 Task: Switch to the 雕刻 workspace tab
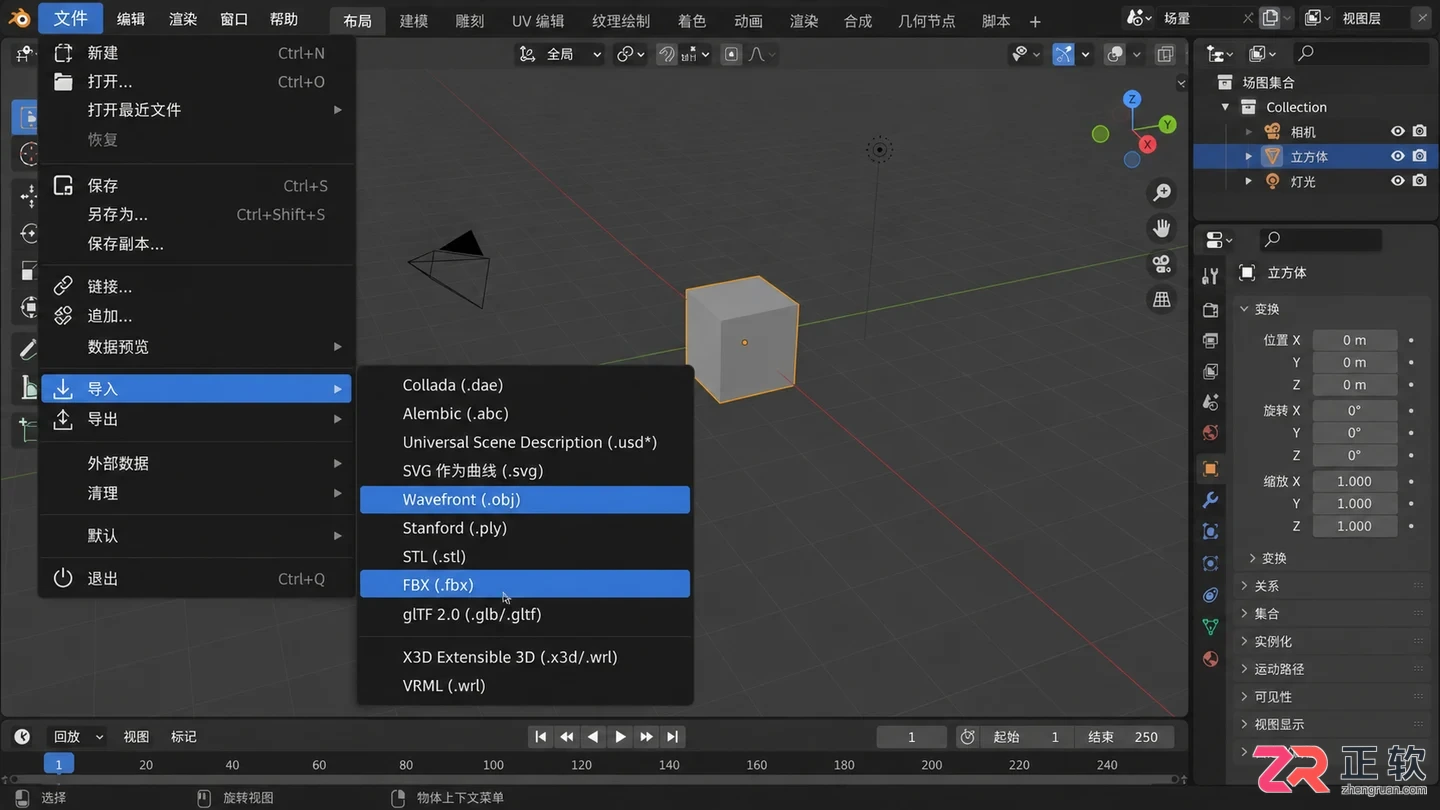[469, 20]
